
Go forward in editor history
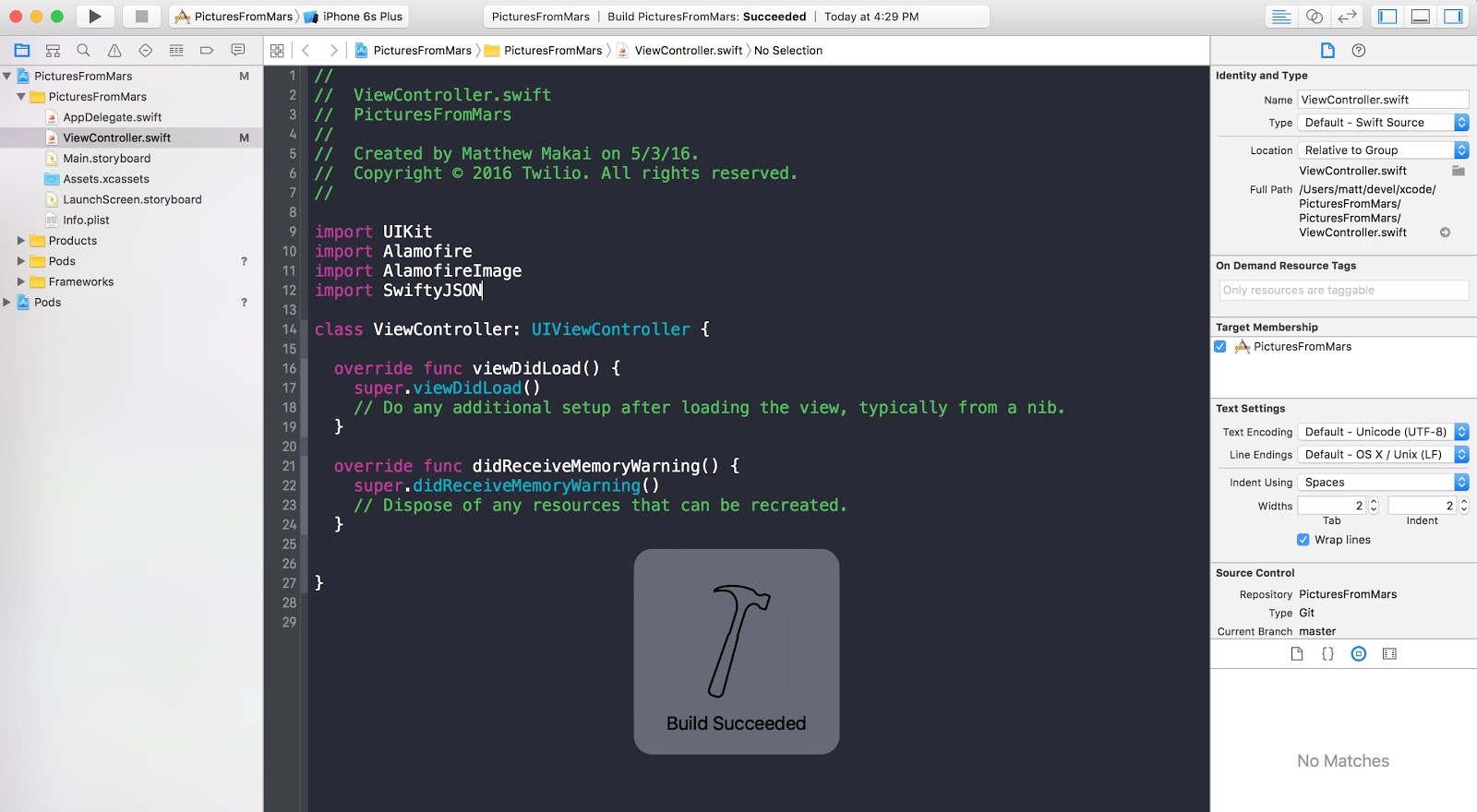coord(333,51)
